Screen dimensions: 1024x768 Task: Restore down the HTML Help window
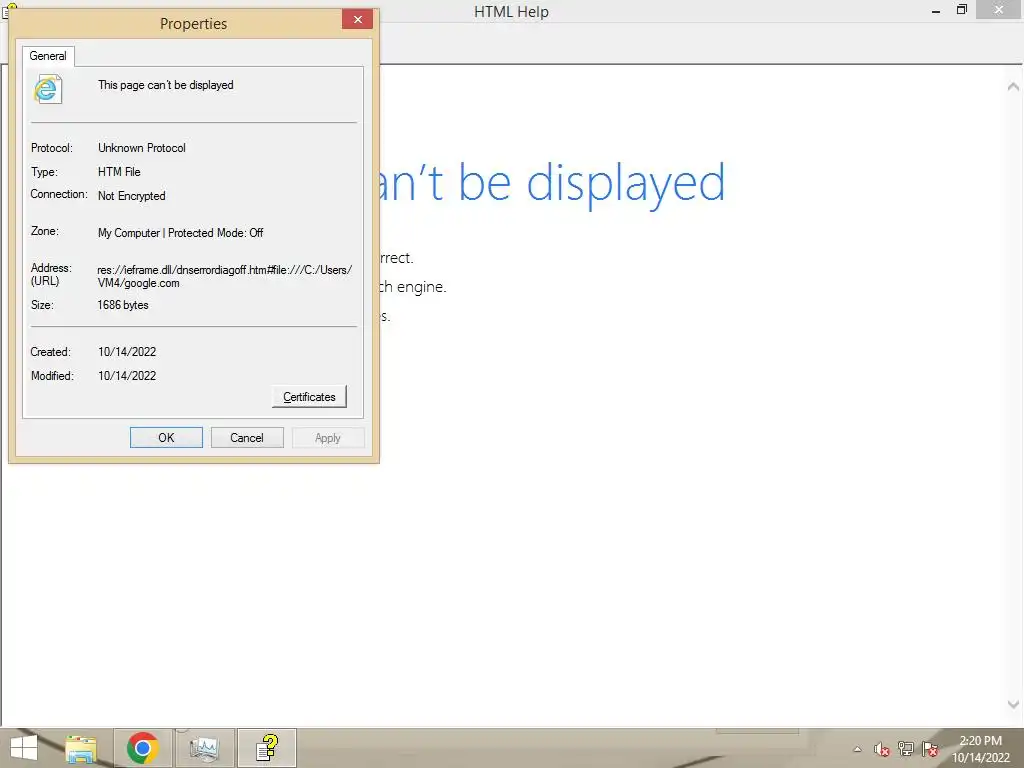pos(961,10)
